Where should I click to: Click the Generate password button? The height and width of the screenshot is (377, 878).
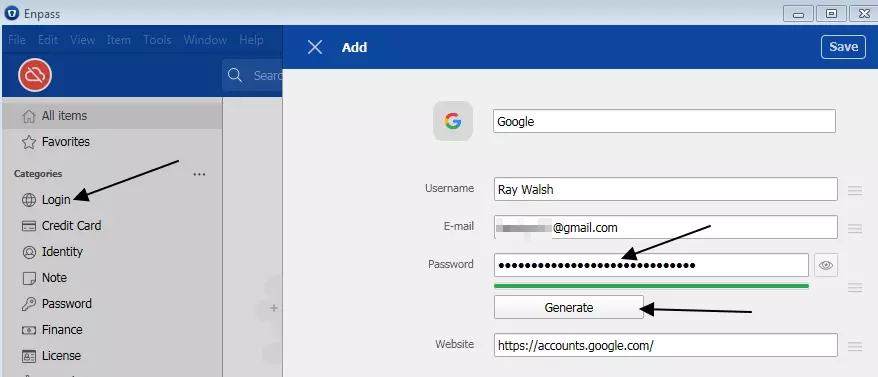pos(568,308)
